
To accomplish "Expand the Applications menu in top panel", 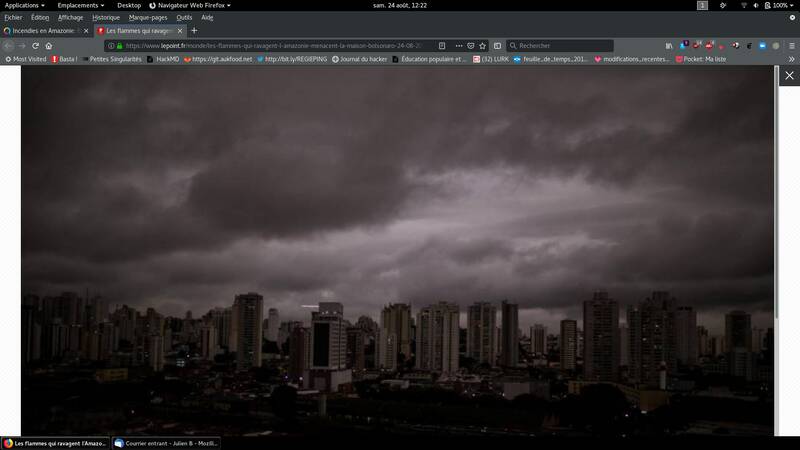I will pos(25,5).
